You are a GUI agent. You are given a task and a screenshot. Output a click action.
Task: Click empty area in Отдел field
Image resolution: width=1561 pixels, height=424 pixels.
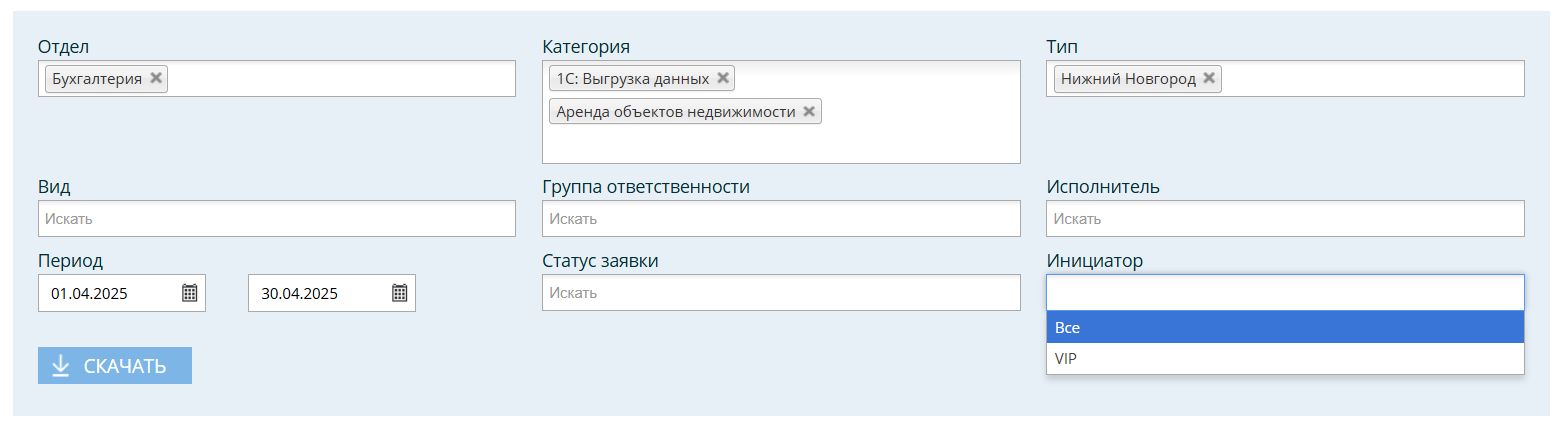point(340,79)
